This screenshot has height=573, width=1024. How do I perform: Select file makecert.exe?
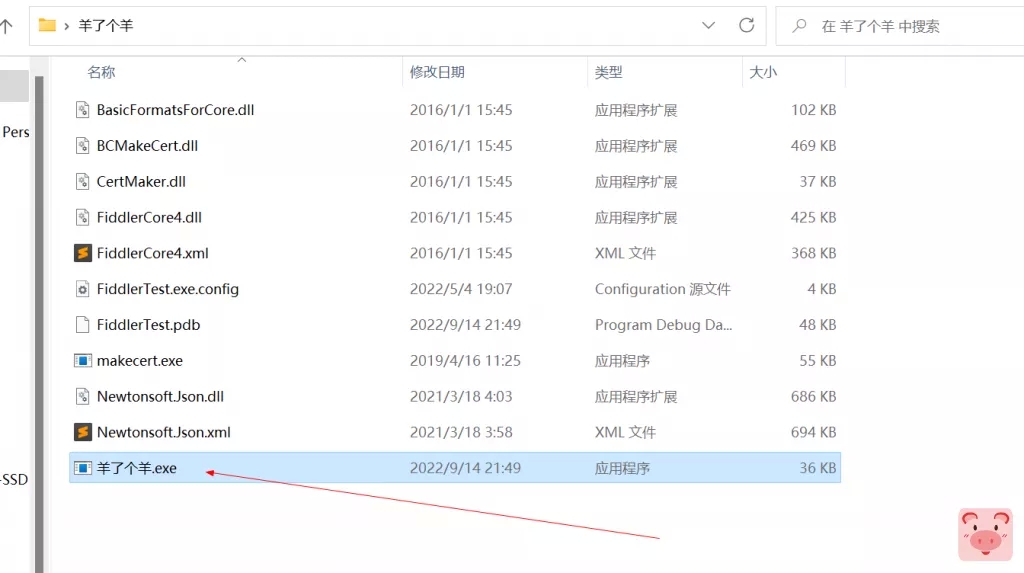tap(140, 361)
